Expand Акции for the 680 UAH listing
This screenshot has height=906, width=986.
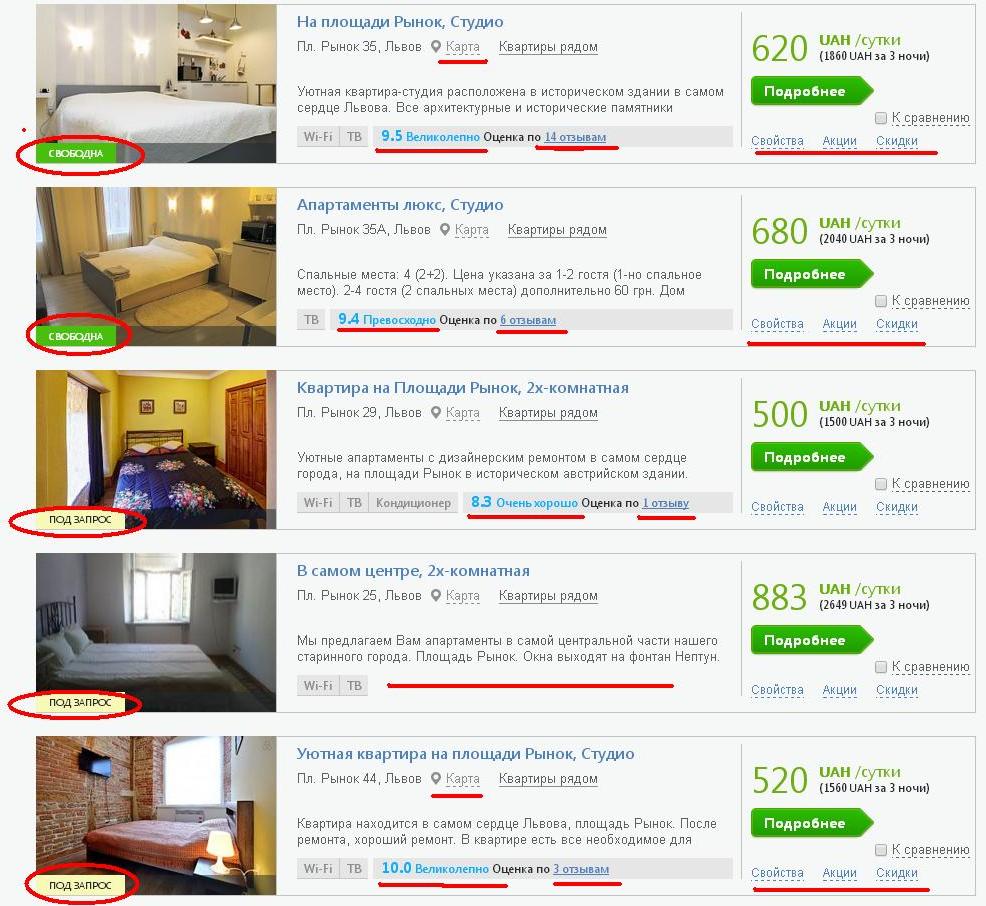(x=839, y=324)
